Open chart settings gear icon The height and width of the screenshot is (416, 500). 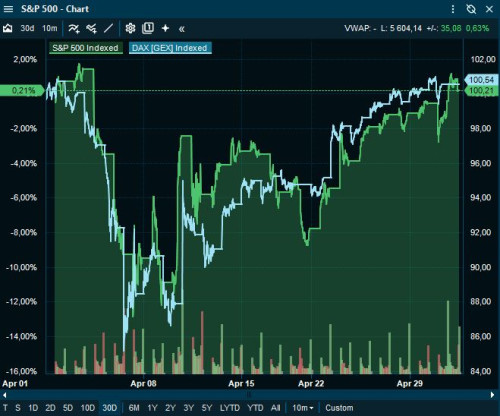(x=130, y=28)
